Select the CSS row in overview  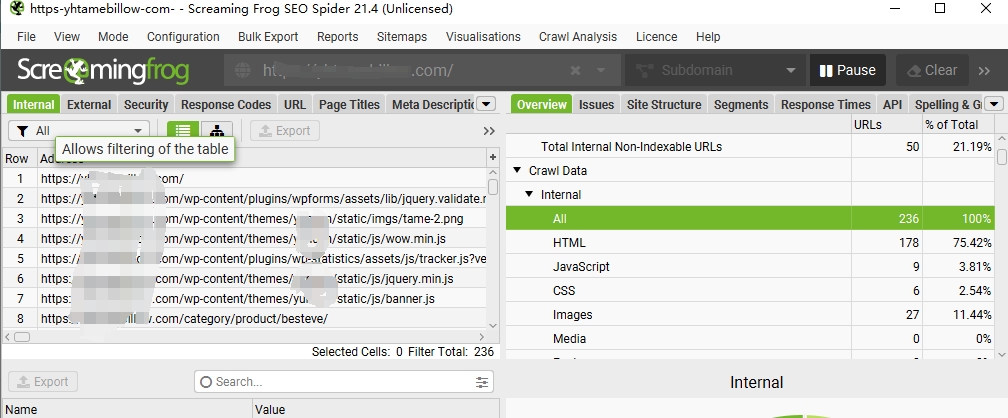[750, 291]
